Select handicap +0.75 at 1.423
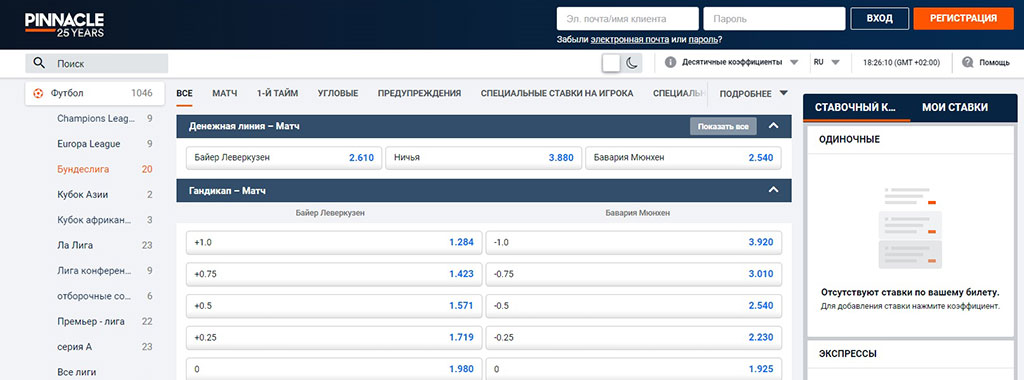Image resolution: width=1024 pixels, height=380 pixels. tap(334, 274)
